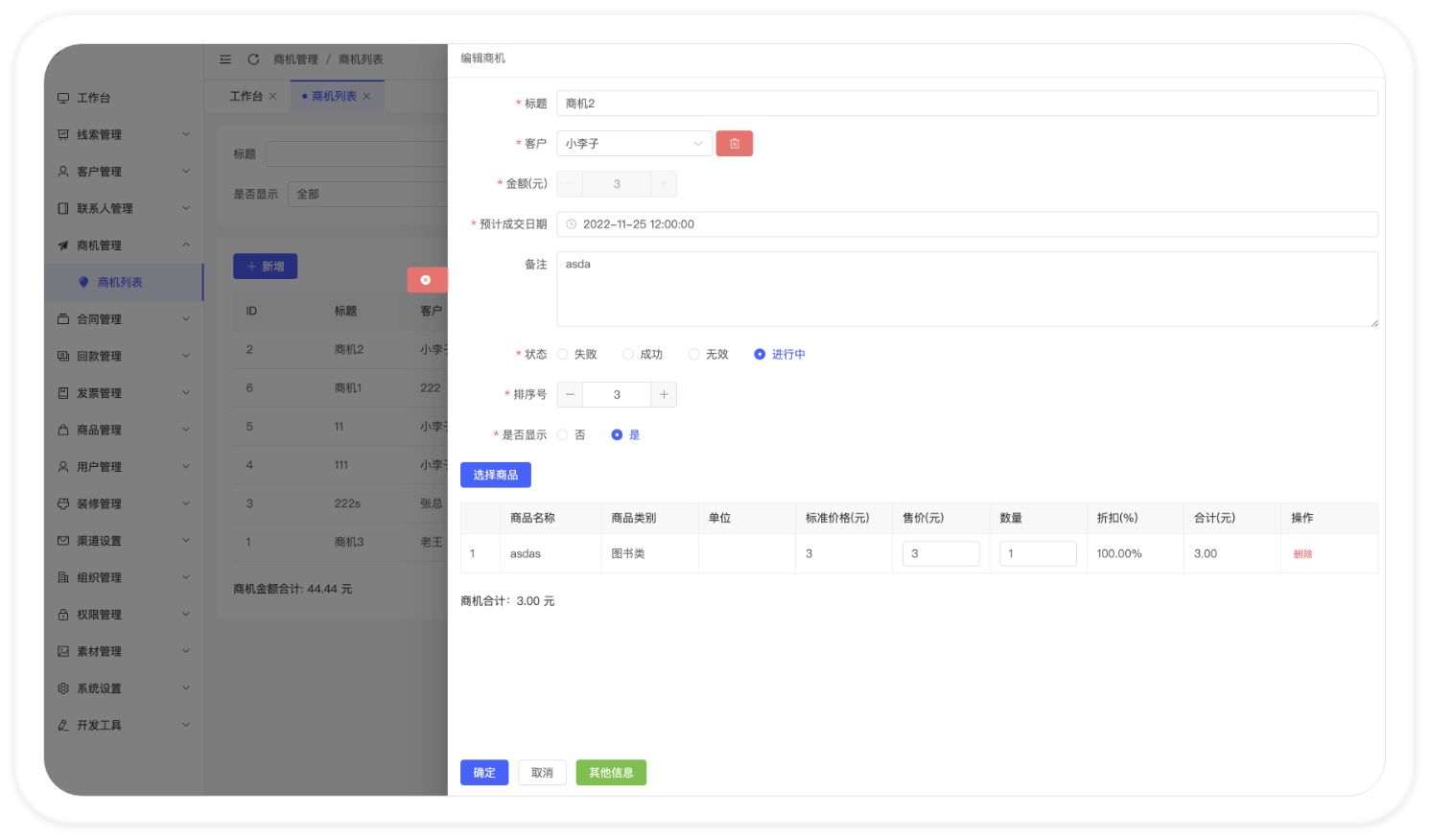Click the 商机管理 paper-plane icon

pyautogui.click(x=63, y=245)
